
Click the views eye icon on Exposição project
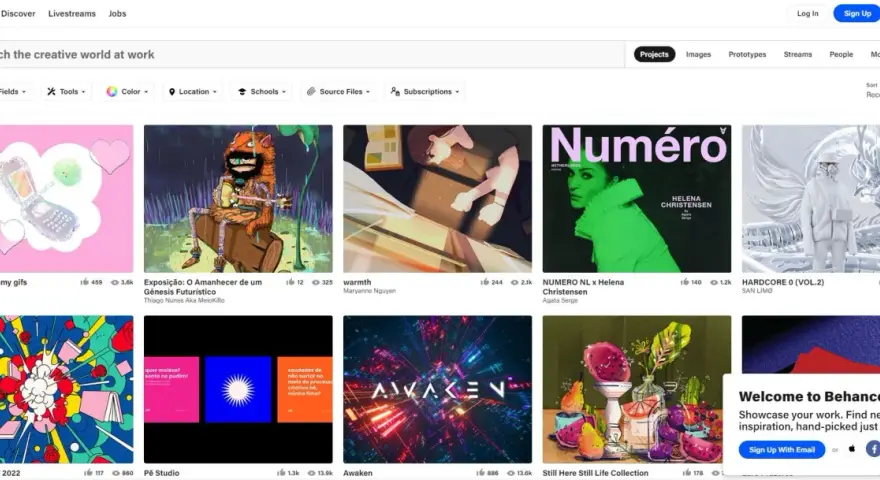coord(316,282)
